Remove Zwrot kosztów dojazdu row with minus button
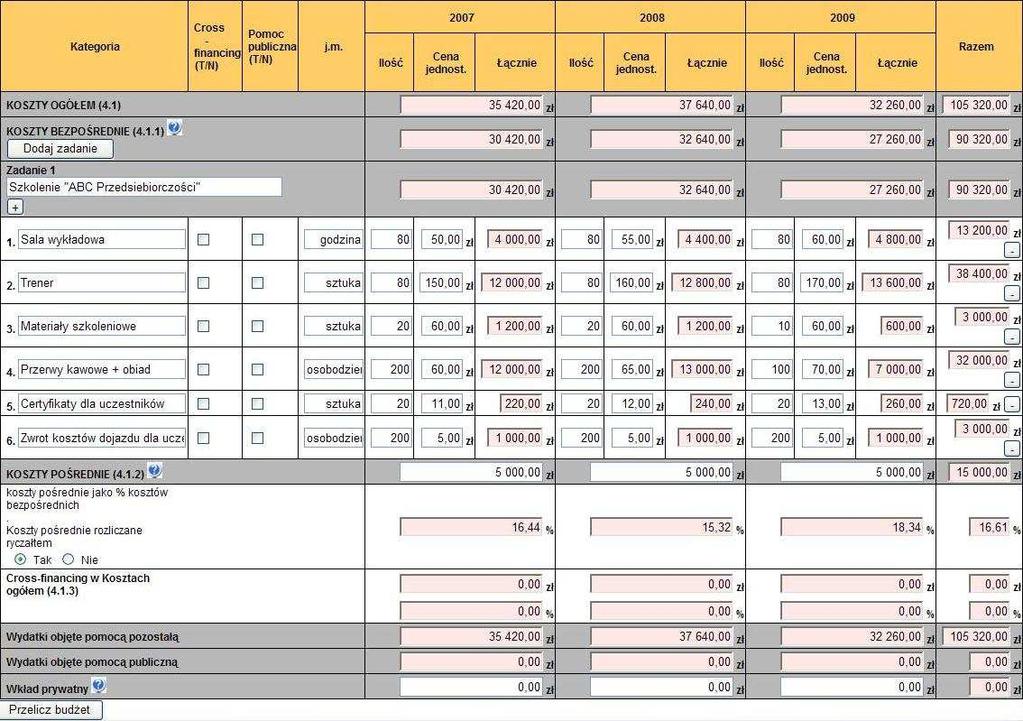 pyautogui.click(x=1011, y=449)
